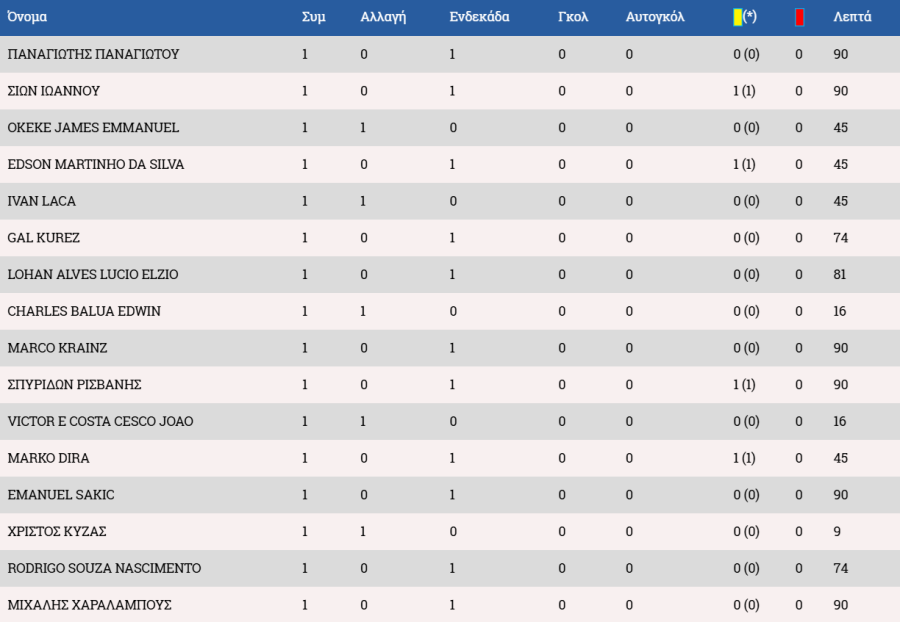Click the Συμ column header
Screen dimensions: 900x622
(x=313, y=17)
